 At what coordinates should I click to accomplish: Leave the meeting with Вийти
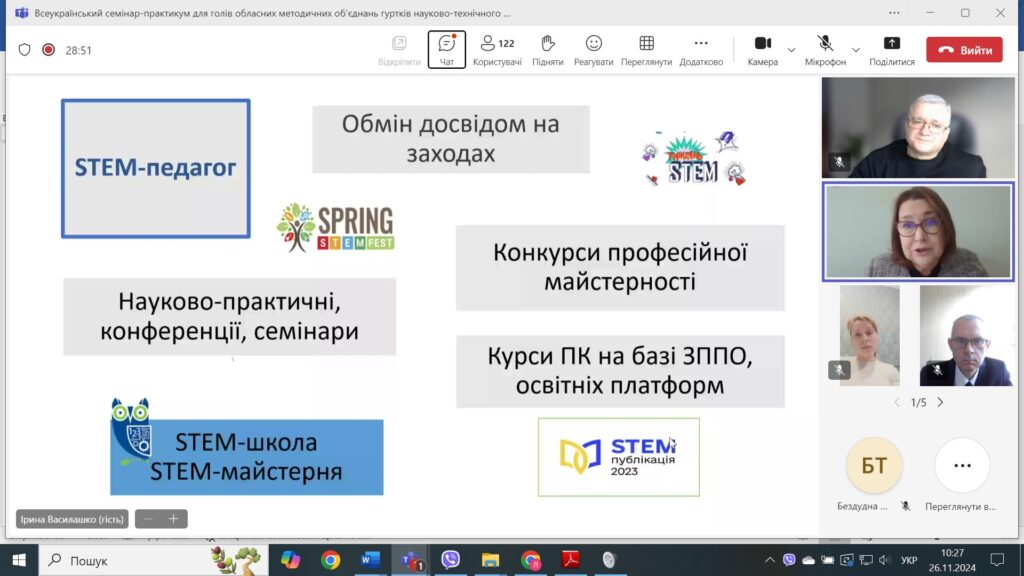965,50
